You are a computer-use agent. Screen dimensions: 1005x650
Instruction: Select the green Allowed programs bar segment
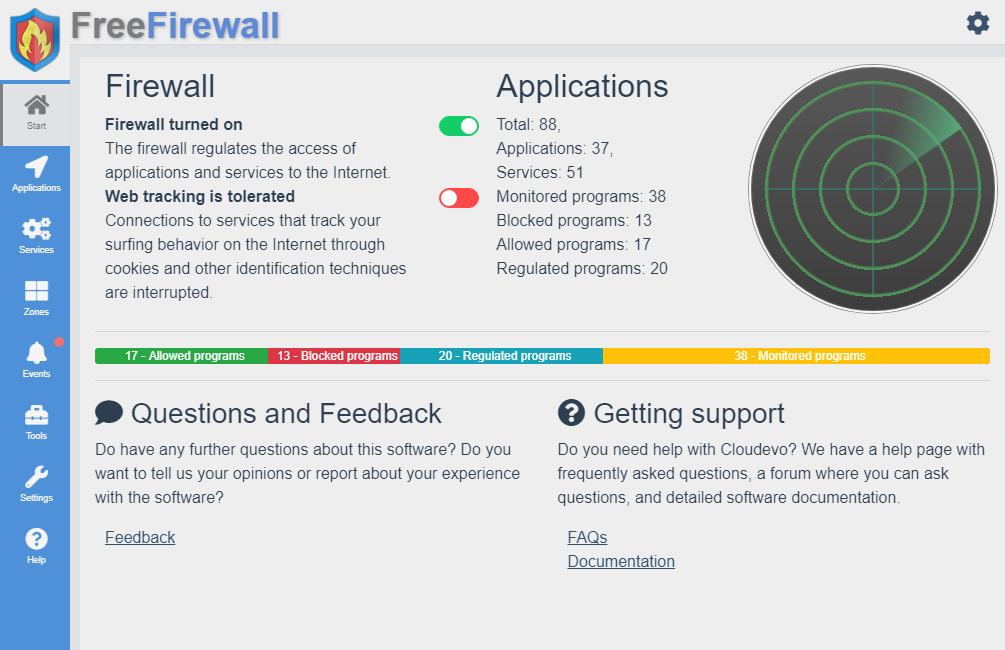coord(182,356)
